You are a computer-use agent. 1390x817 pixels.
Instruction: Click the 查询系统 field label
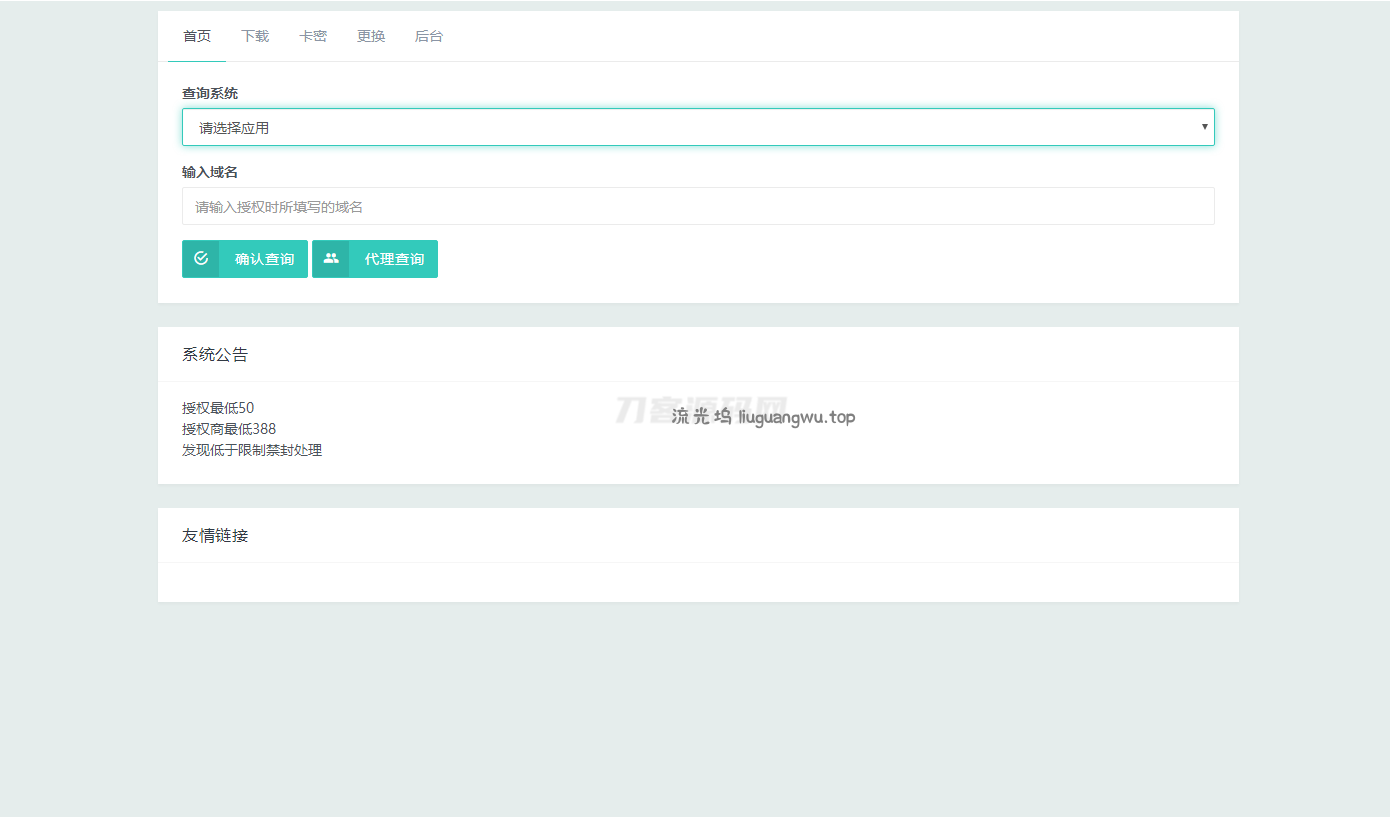coord(210,94)
